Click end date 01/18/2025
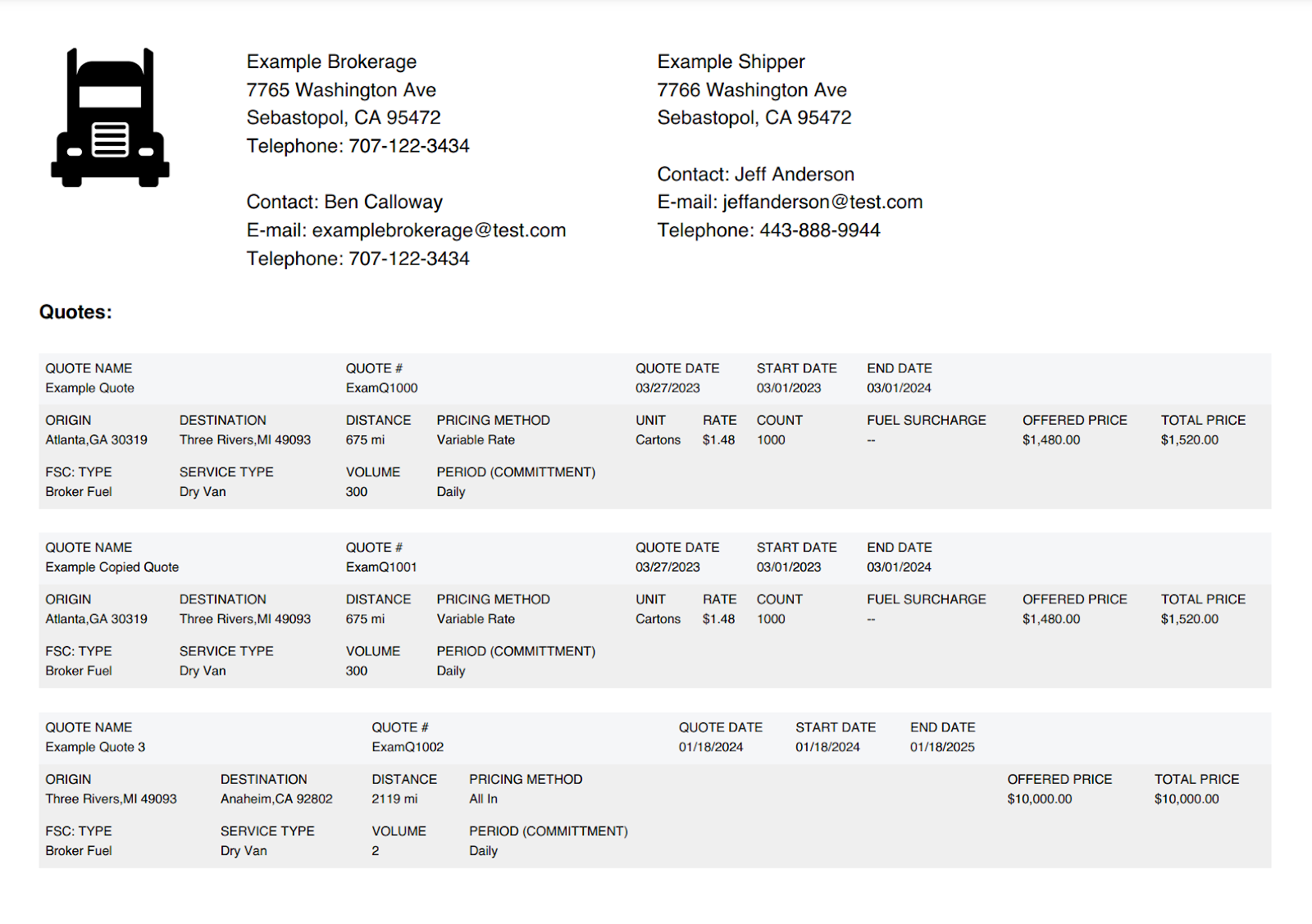Screen dimensions: 1312x924 coord(942,747)
